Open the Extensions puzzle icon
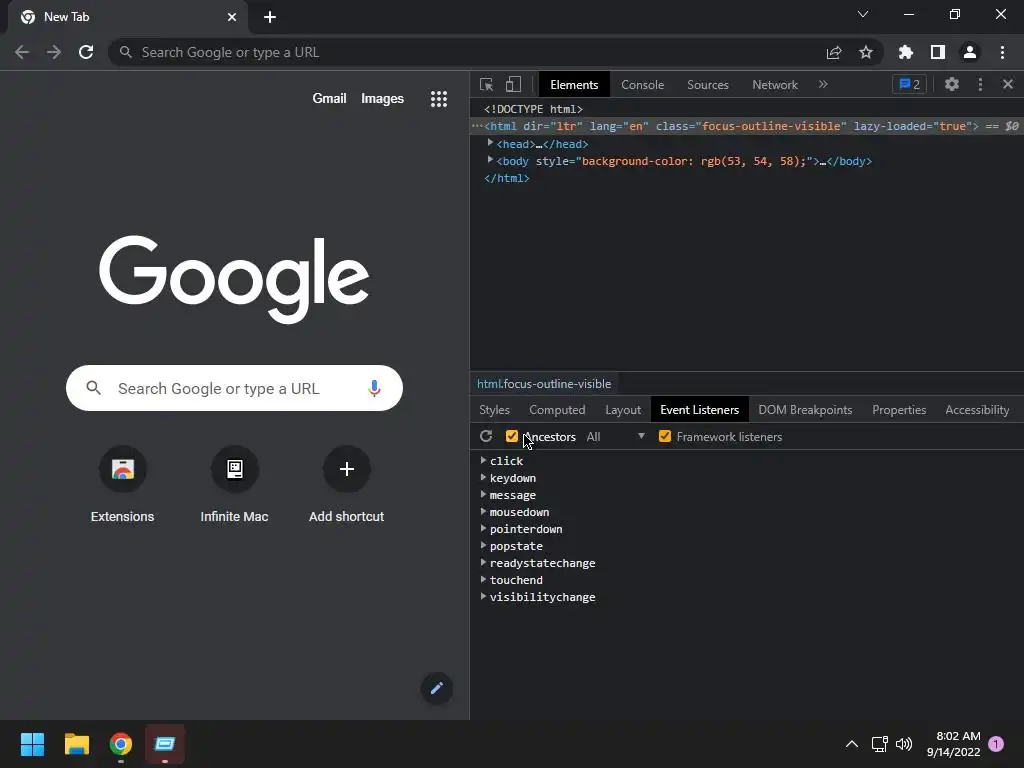Screen dimensions: 1024x768 [x=906, y=52]
